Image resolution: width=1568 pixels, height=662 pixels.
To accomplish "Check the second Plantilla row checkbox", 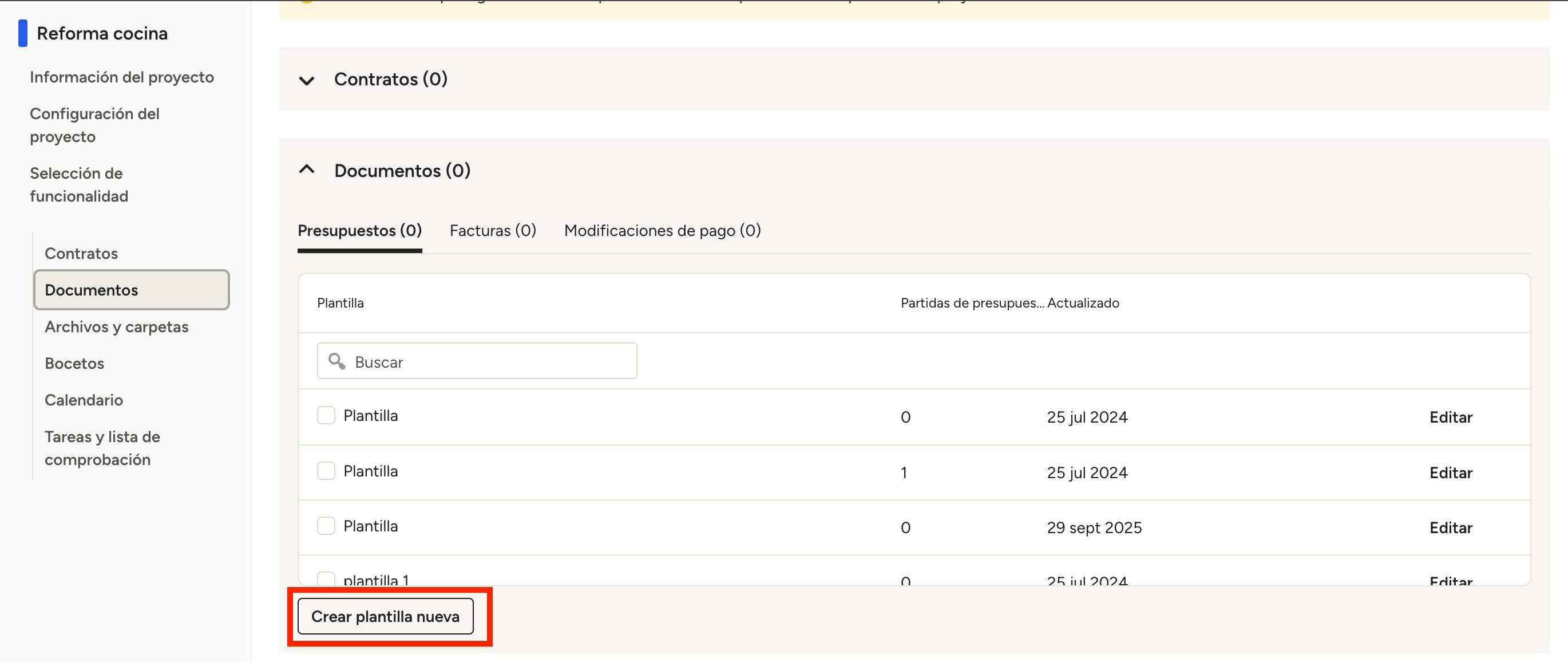I will [326, 471].
